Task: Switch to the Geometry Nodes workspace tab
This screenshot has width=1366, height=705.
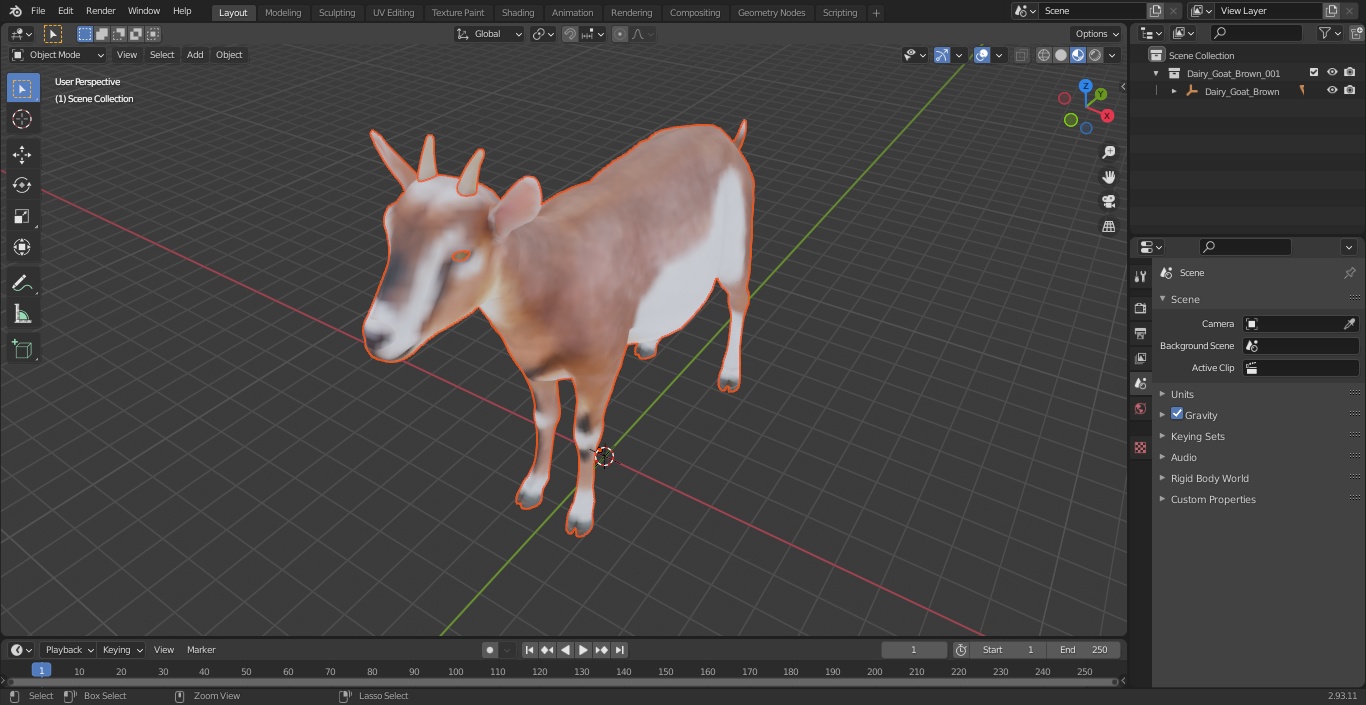Action: click(x=771, y=13)
